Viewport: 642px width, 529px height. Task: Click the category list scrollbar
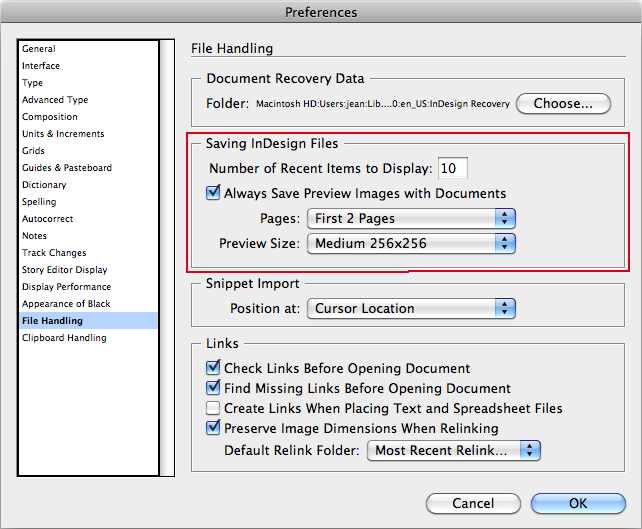click(167, 258)
